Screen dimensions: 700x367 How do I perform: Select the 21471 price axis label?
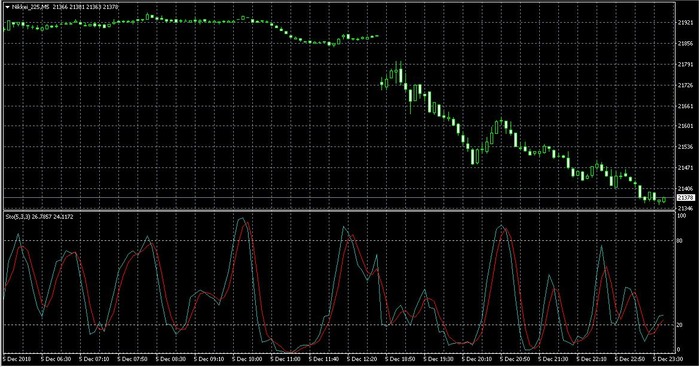click(x=686, y=168)
